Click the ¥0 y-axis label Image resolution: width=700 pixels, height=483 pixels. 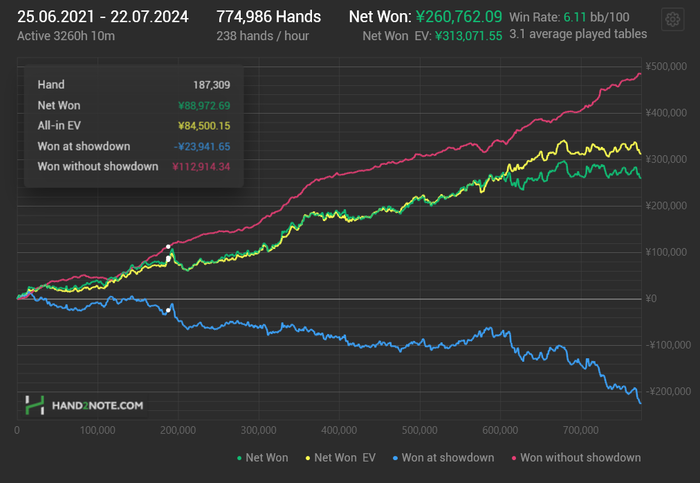[x=651, y=299]
